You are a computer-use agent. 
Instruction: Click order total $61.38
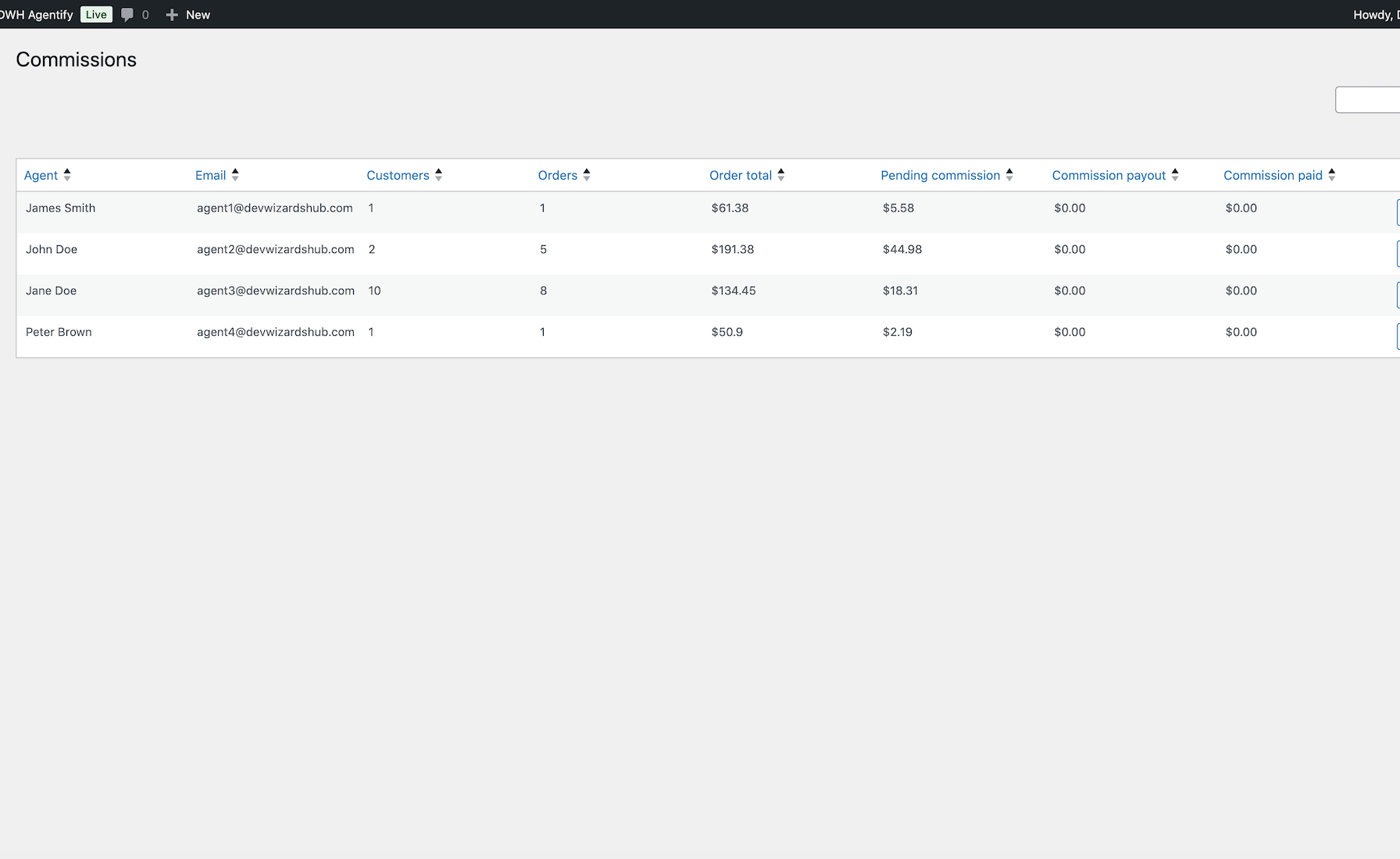click(730, 209)
